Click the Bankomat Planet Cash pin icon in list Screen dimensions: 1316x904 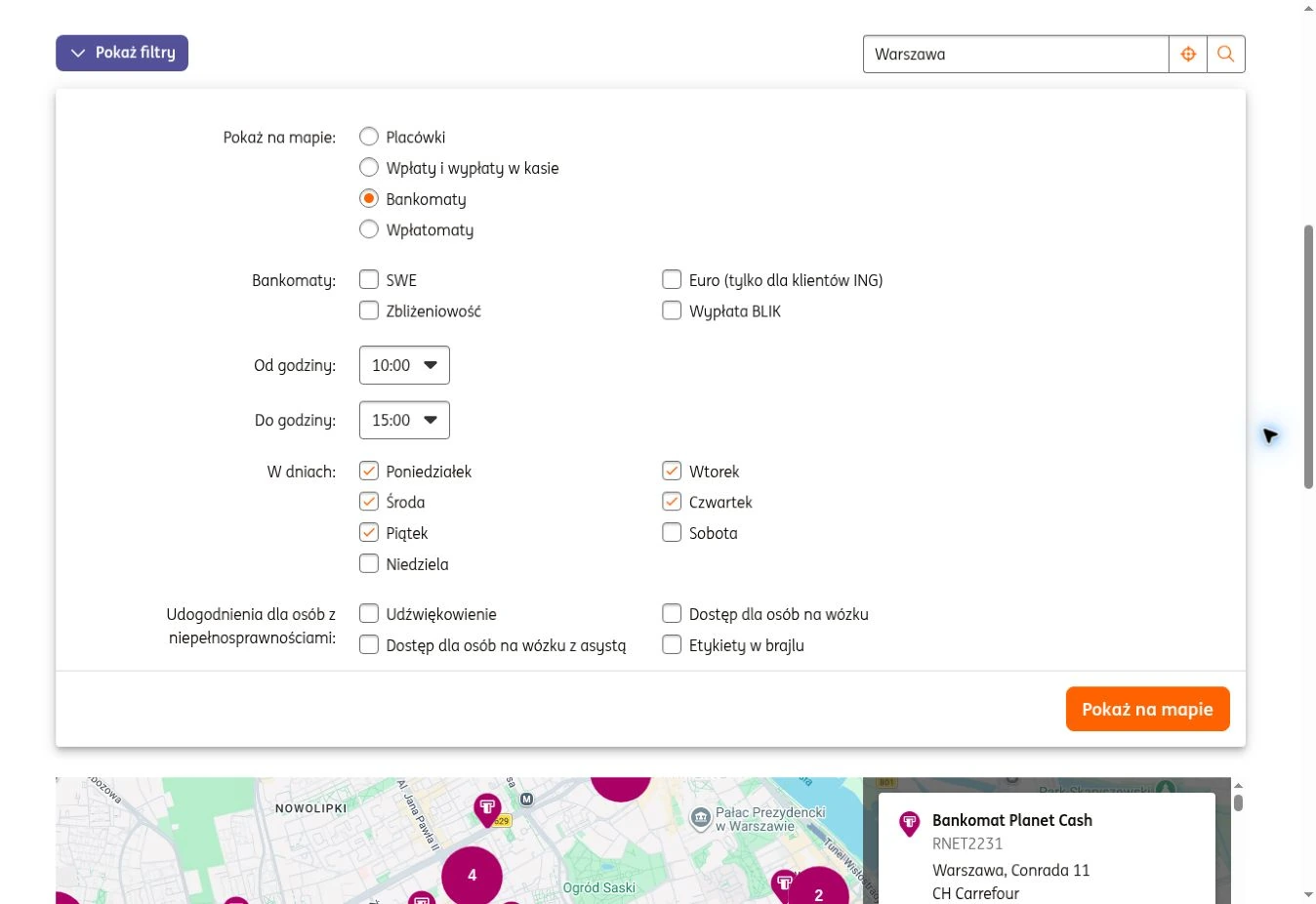[x=909, y=824]
